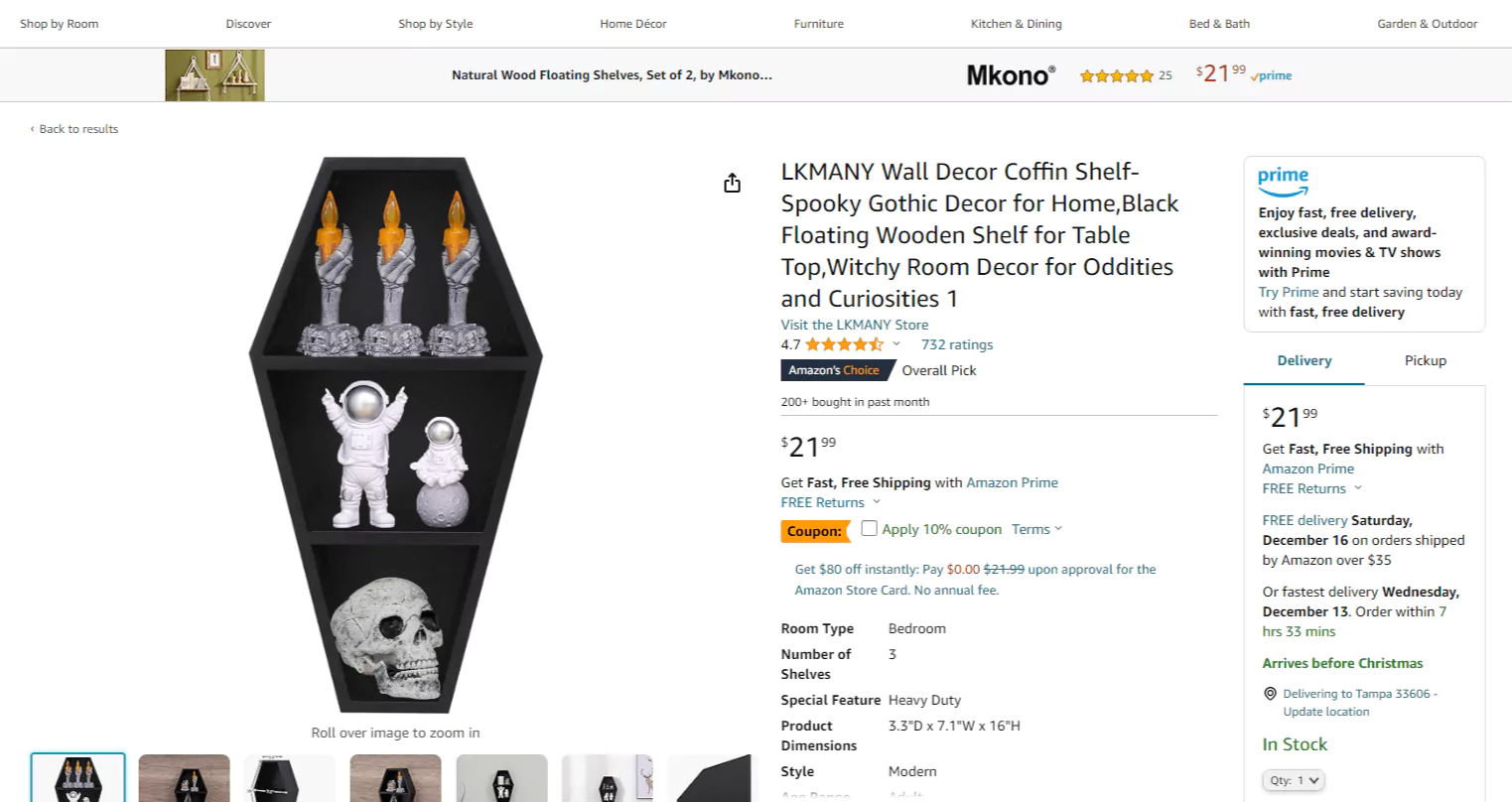Select the coffin shelf side-view thumbnail
The image size is (1512, 802).
(x=712, y=778)
